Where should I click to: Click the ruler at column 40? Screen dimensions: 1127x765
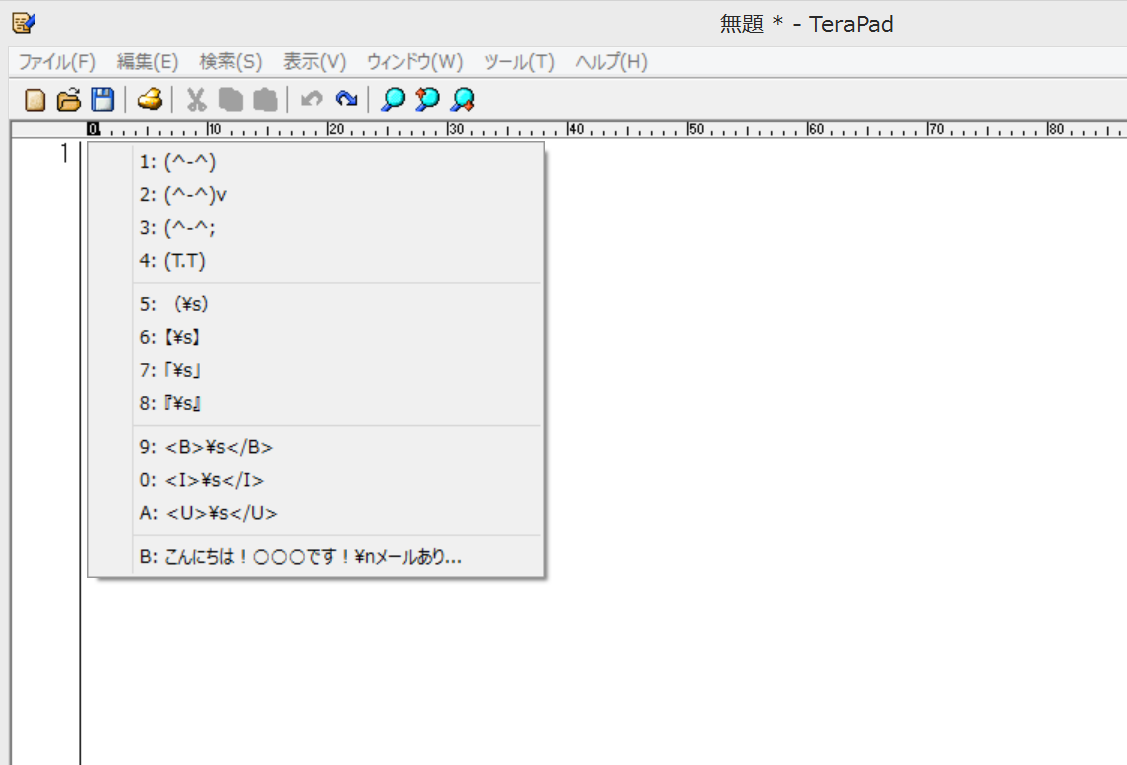click(575, 129)
